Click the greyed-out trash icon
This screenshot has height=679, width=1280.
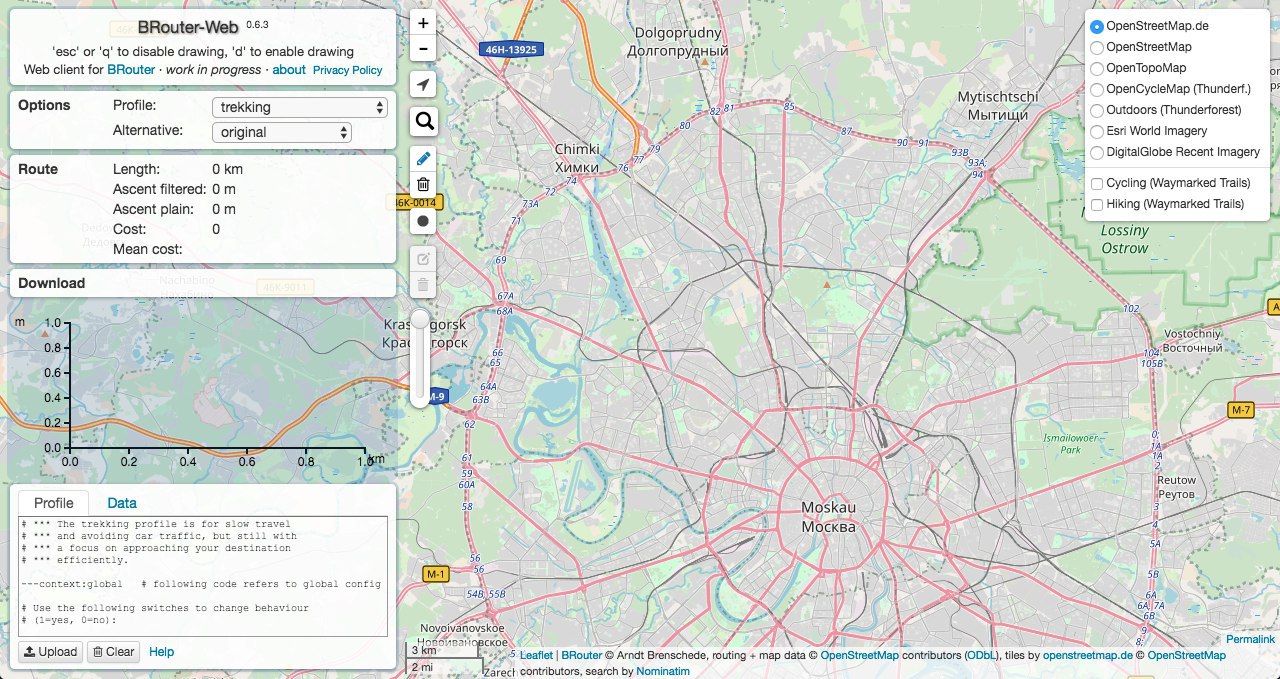424,285
